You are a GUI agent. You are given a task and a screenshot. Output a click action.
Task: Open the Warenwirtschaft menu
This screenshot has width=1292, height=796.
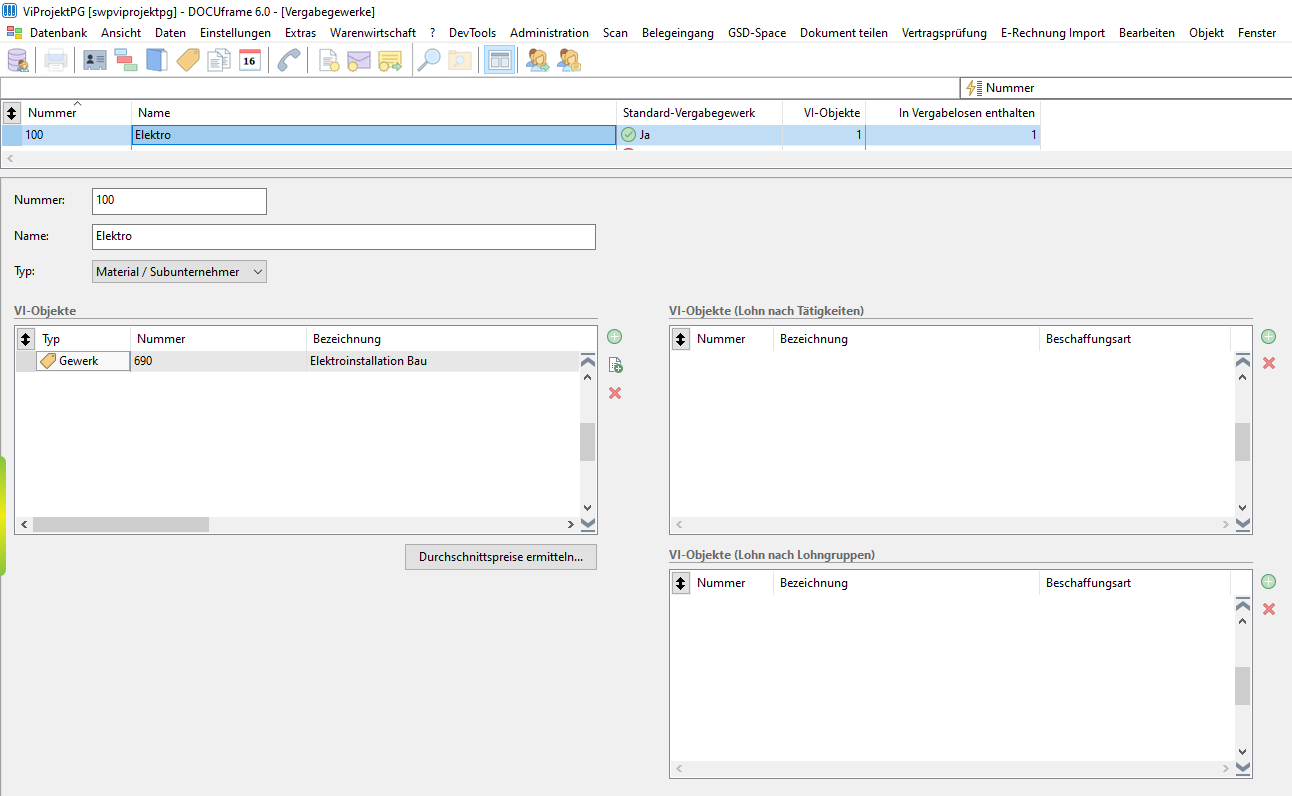(373, 33)
